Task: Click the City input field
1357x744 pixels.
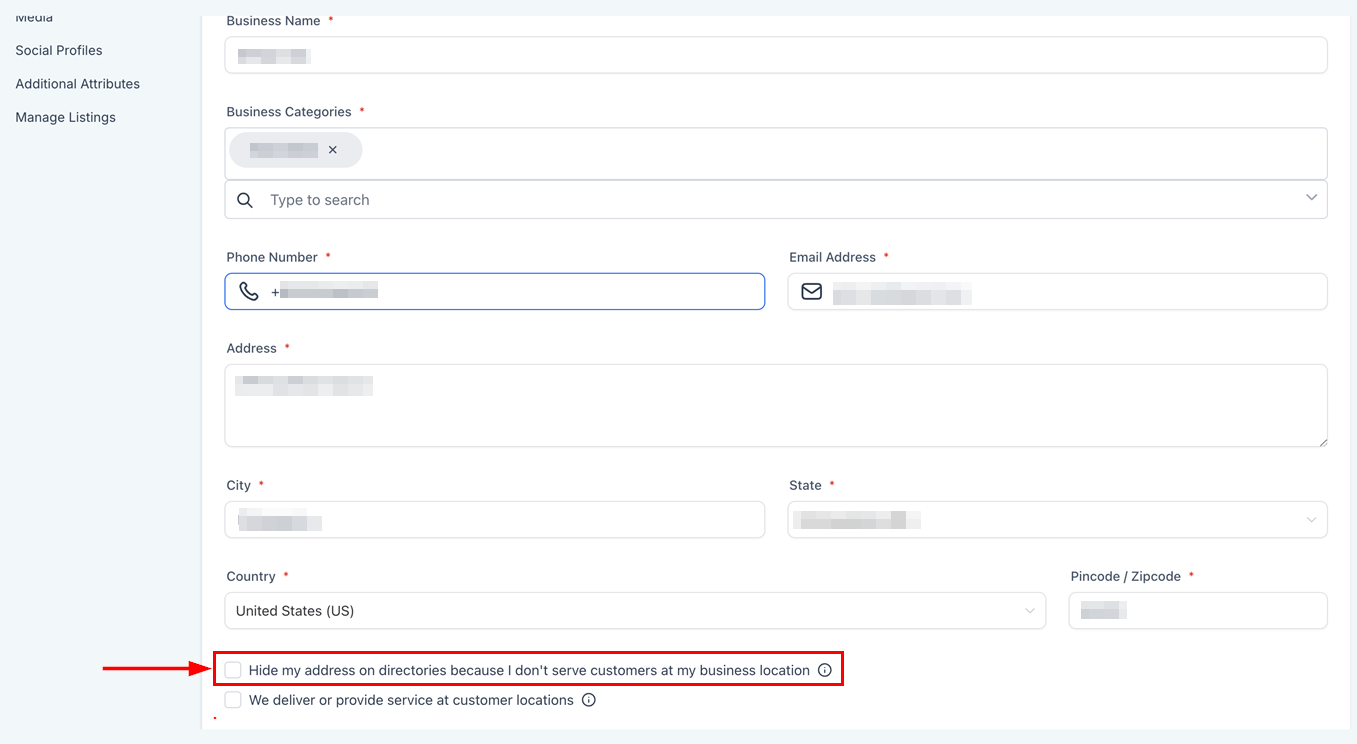Action: [495, 520]
